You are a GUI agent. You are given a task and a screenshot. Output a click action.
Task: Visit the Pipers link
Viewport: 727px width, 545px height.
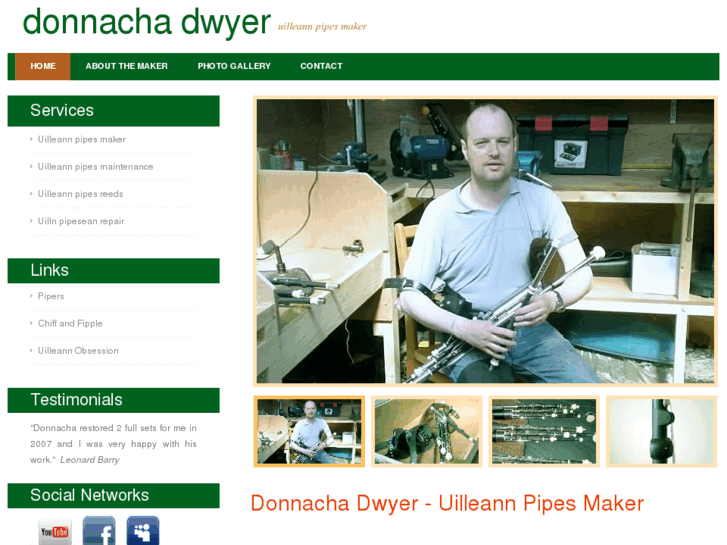tap(51, 296)
